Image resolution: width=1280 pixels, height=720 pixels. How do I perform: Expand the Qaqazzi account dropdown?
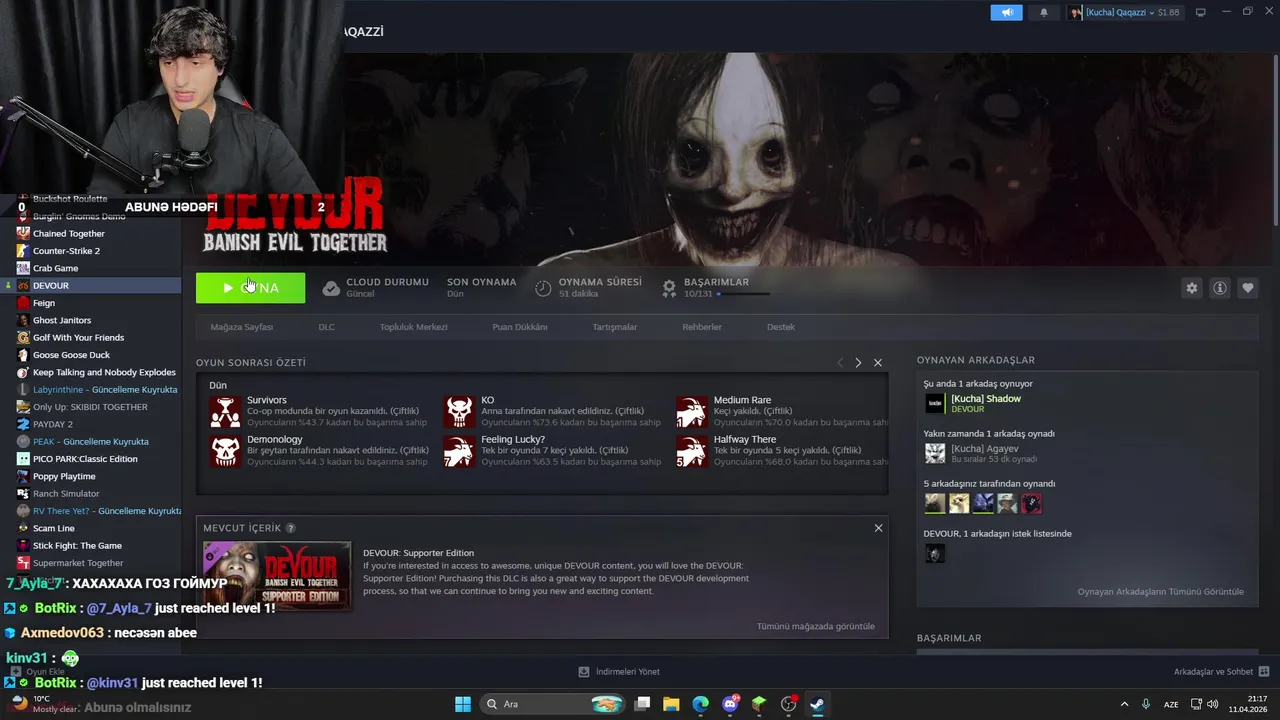point(1125,12)
